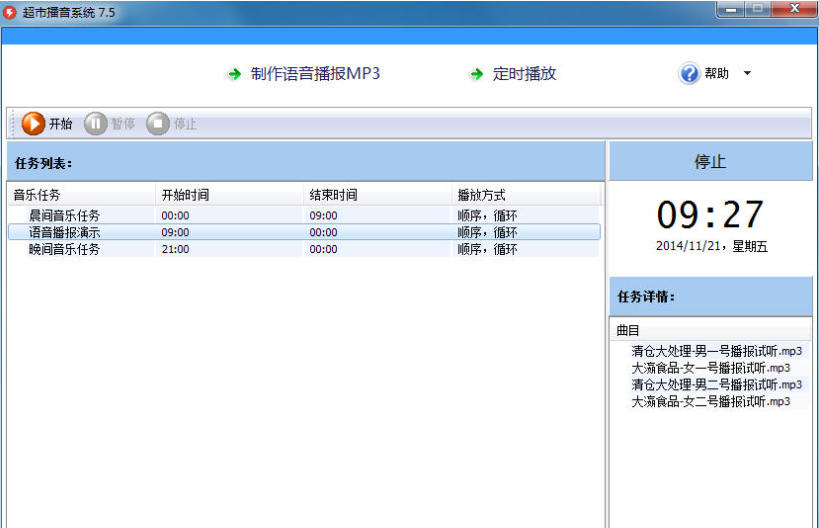The width and height of the screenshot is (819, 528).
Task: Click the 曲目 column header
Action: pyautogui.click(x=710, y=330)
